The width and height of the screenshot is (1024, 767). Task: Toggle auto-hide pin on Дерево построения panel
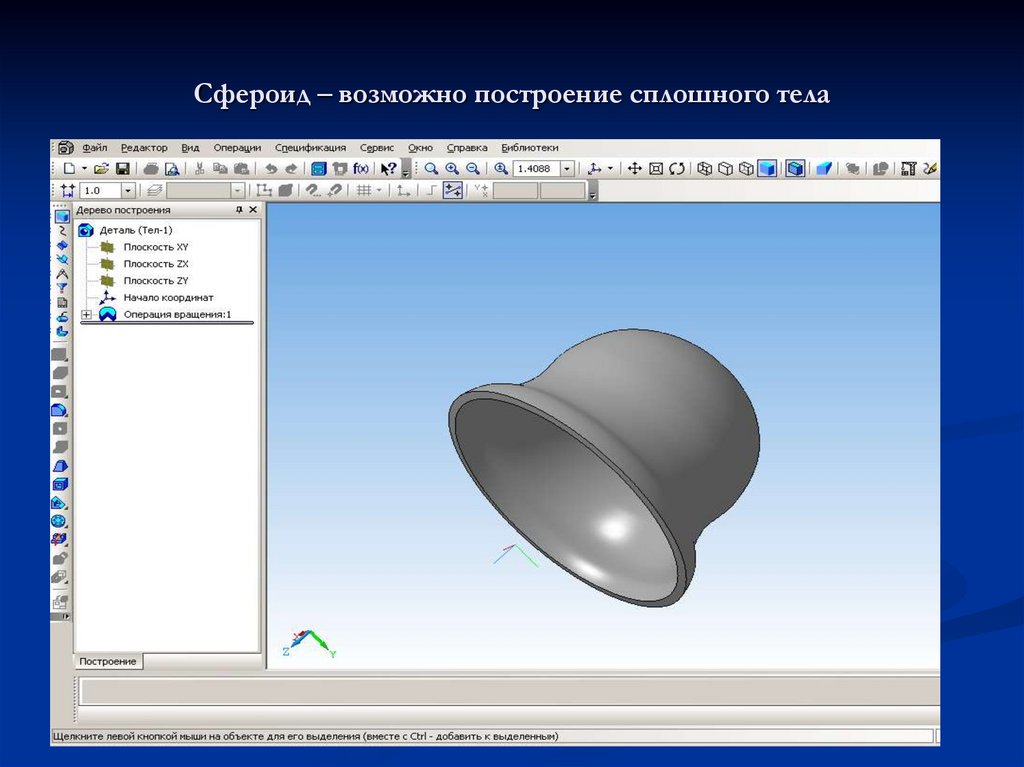pos(239,210)
